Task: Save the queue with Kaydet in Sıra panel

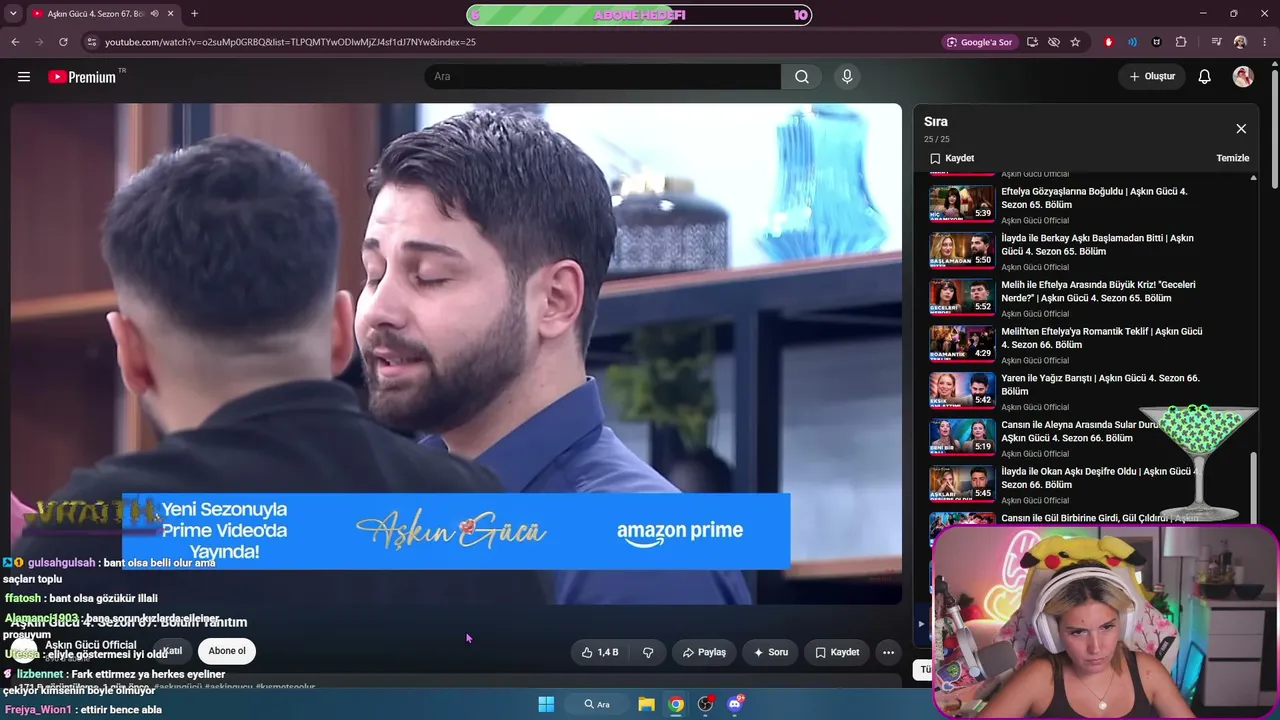Action: click(952, 158)
